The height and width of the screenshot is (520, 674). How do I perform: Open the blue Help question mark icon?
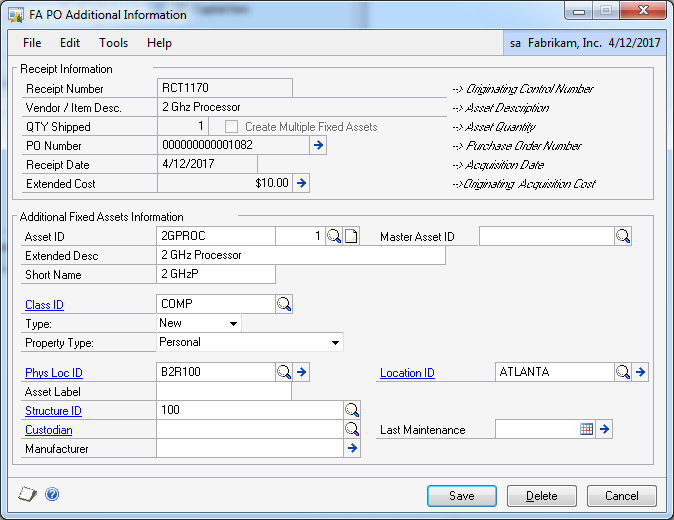[x=52, y=494]
